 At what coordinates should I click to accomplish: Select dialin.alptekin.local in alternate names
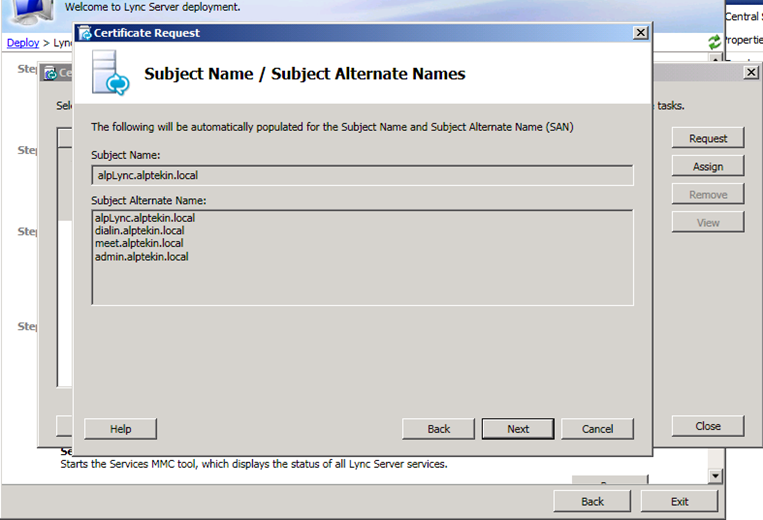tap(140, 231)
